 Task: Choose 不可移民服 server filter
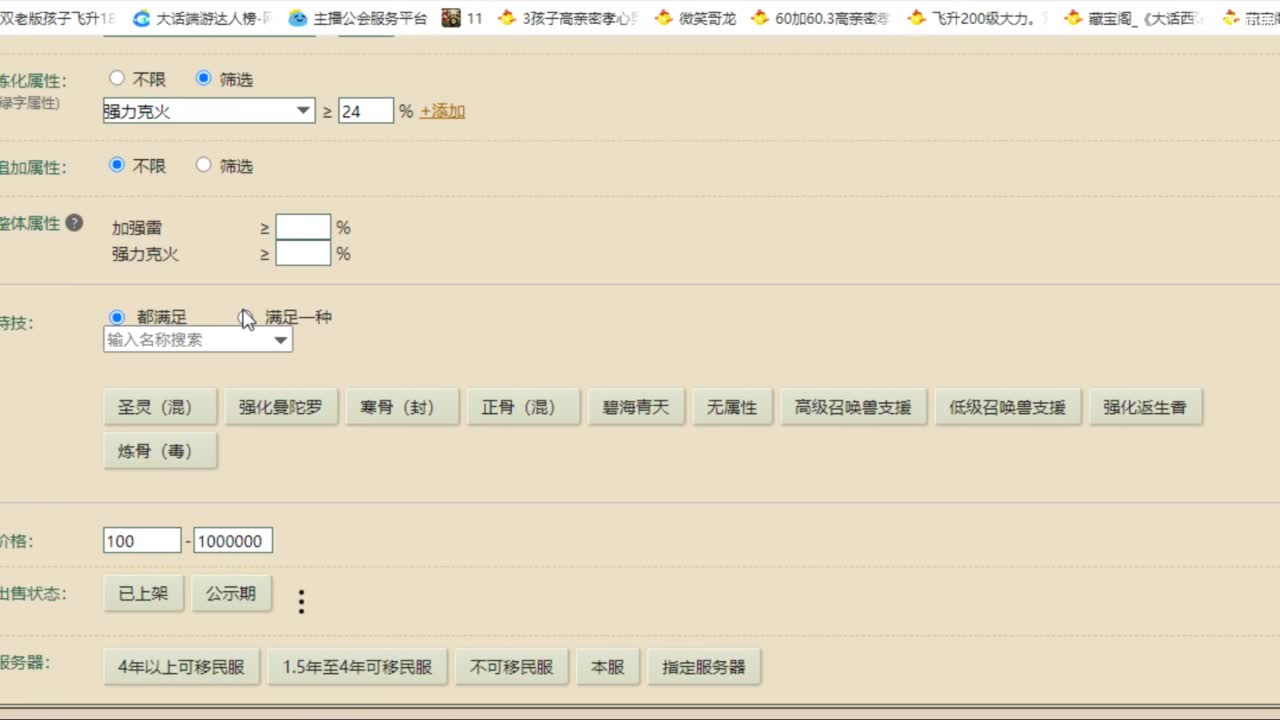point(512,667)
